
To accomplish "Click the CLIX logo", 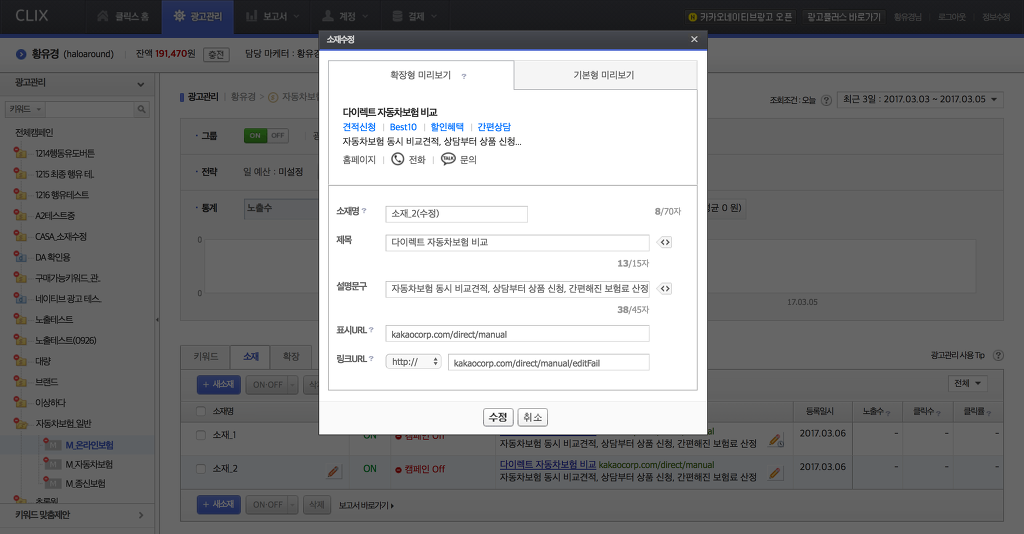I will pos(31,16).
